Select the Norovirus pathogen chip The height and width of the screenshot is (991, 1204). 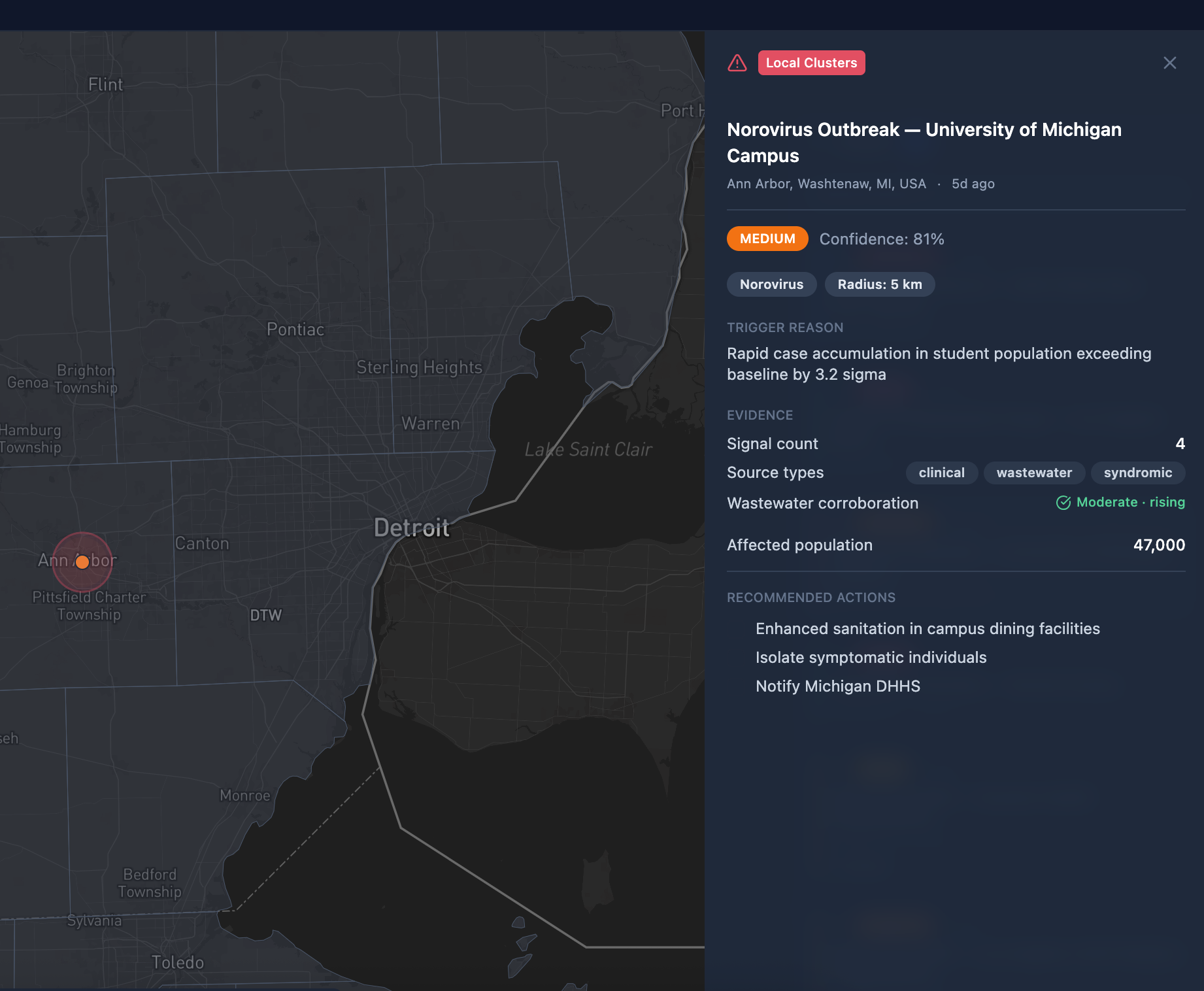[771, 284]
